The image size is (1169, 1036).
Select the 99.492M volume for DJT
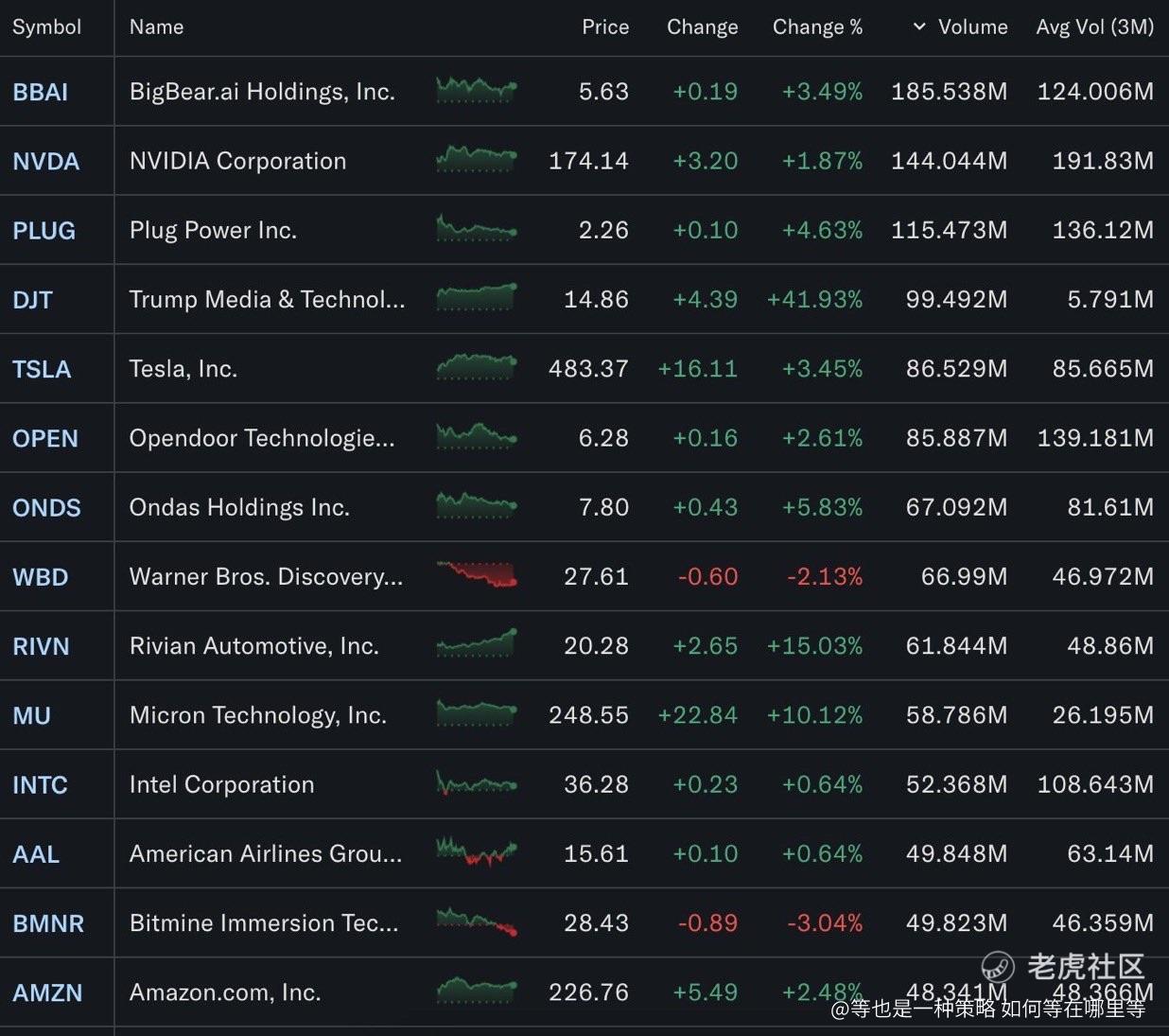pyautogui.click(x=957, y=300)
